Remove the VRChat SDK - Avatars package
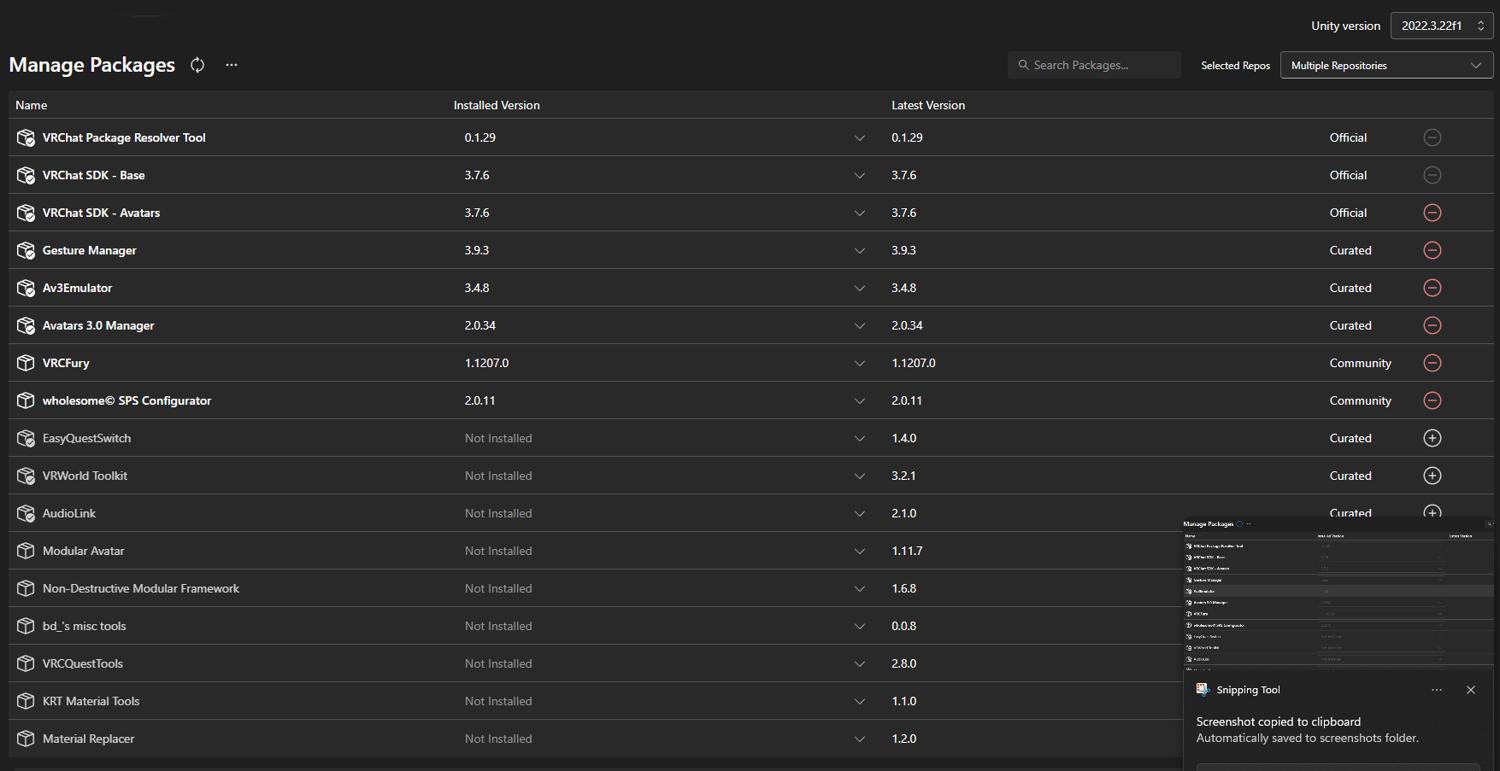1500x771 pixels. click(1432, 213)
